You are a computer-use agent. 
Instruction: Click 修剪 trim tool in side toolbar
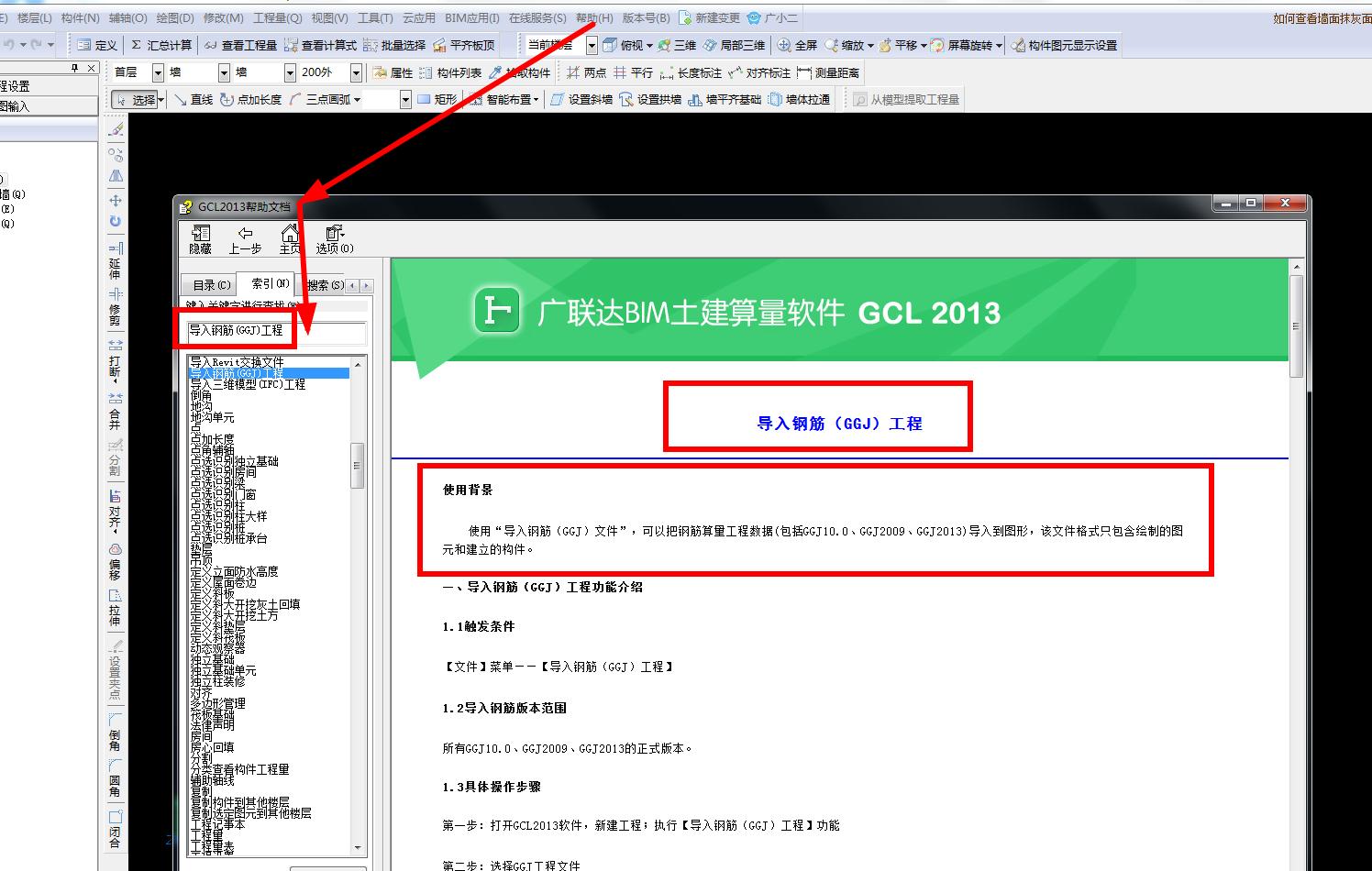pyautogui.click(x=115, y=307)
